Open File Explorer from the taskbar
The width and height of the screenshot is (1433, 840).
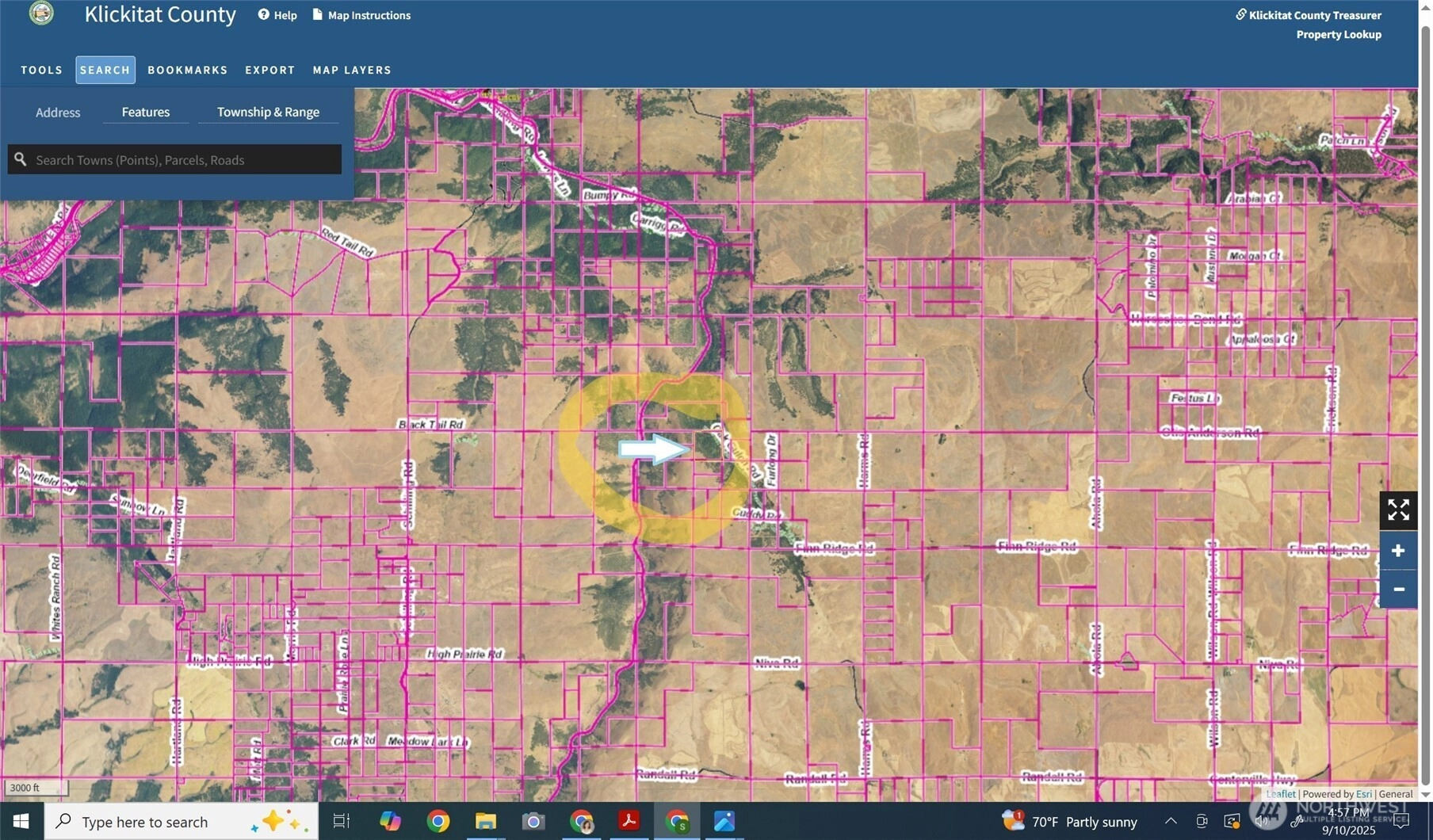point(485,821)
